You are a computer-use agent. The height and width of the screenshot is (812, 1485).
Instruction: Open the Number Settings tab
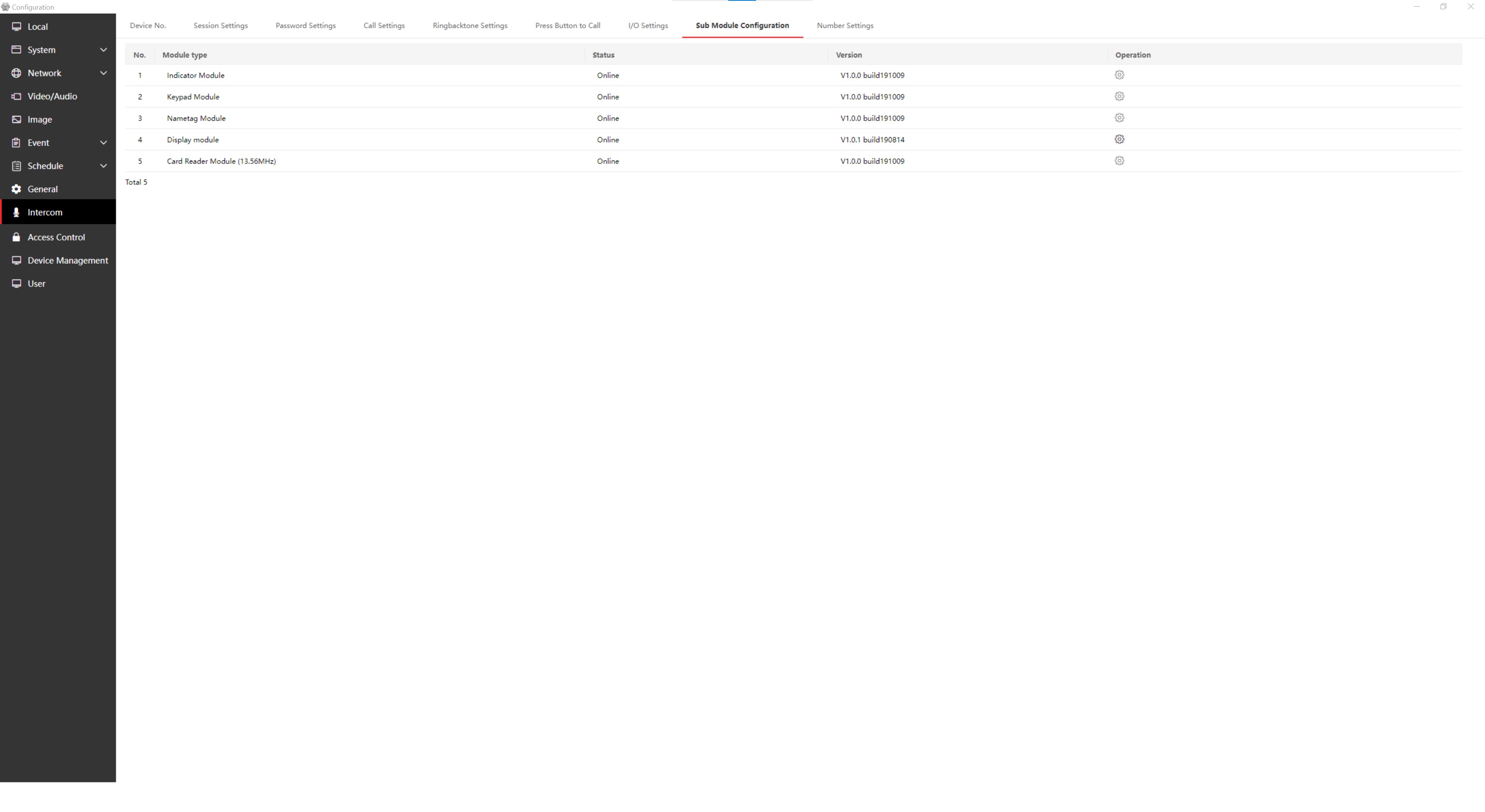(845, 26)
